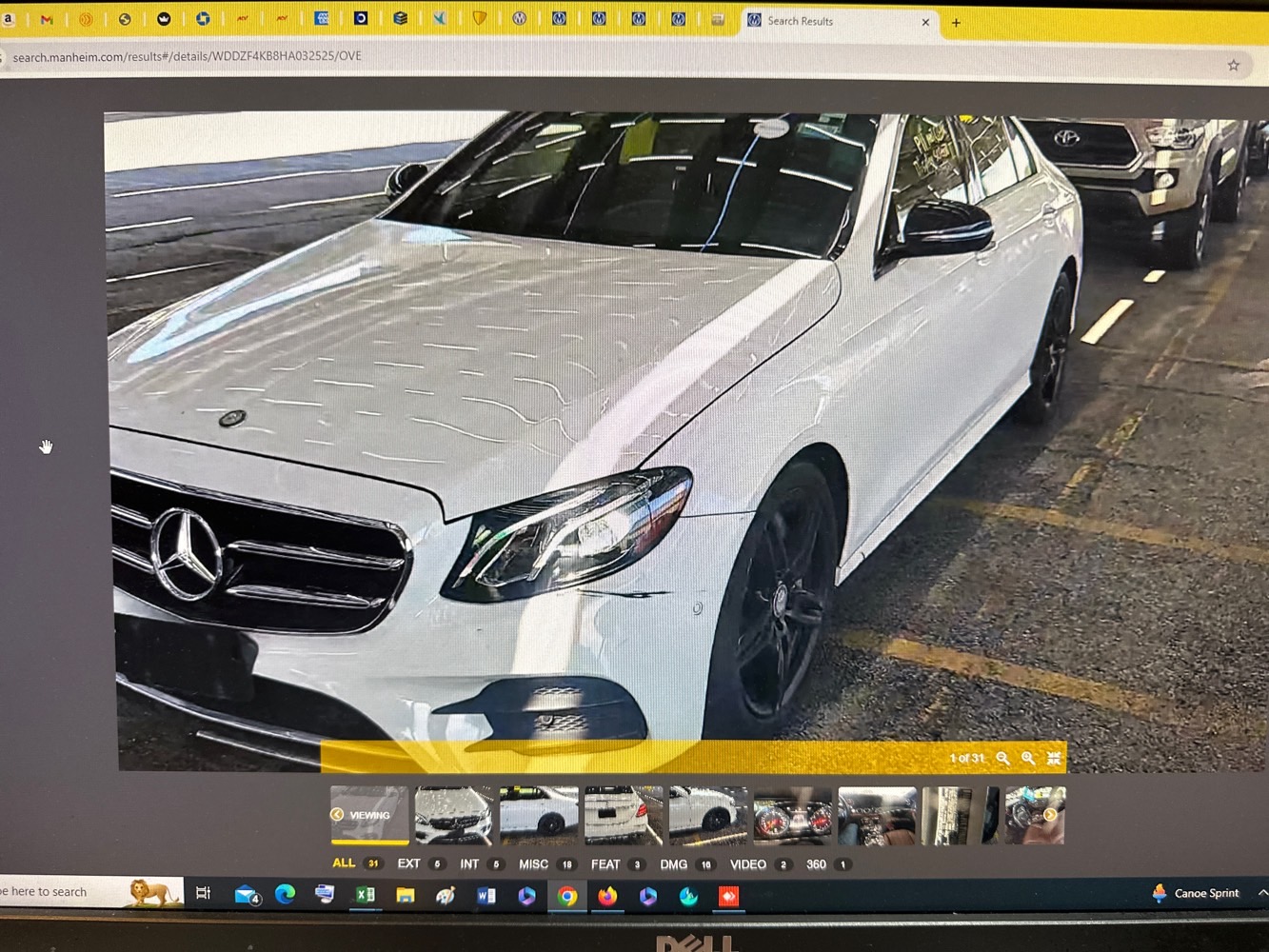Image resolution: width=1269 pixels, height=952 pixels.
Task: Filter photos to FEAT category
Action: coord(618,863)
